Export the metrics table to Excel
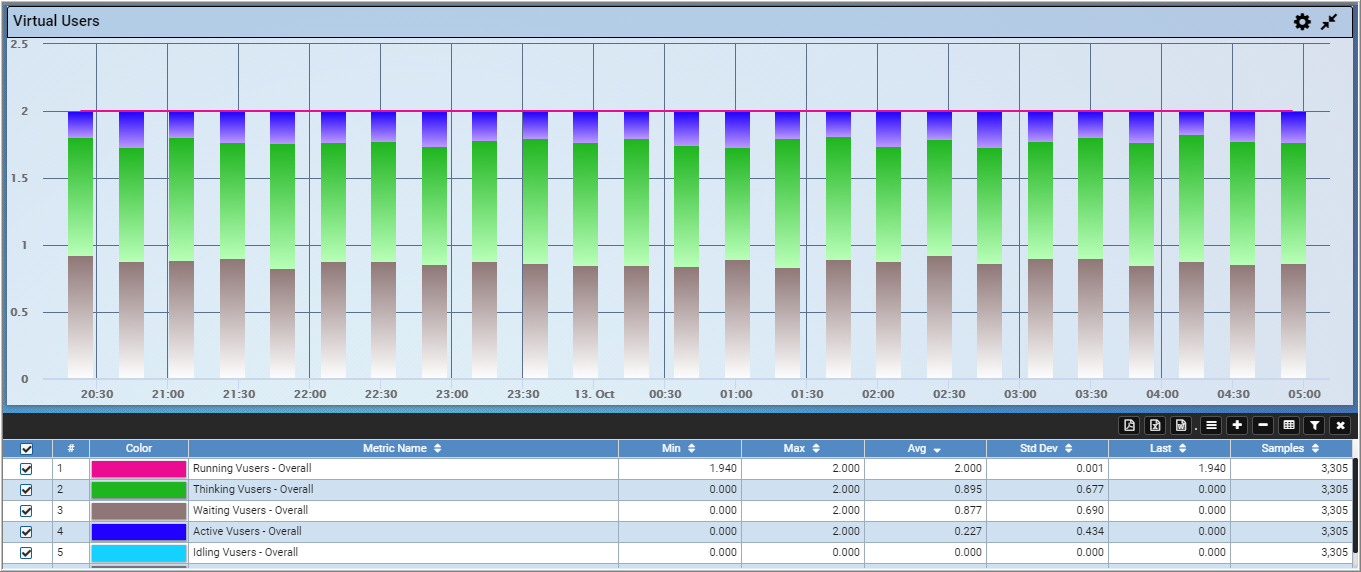 tap(1155, 425)
